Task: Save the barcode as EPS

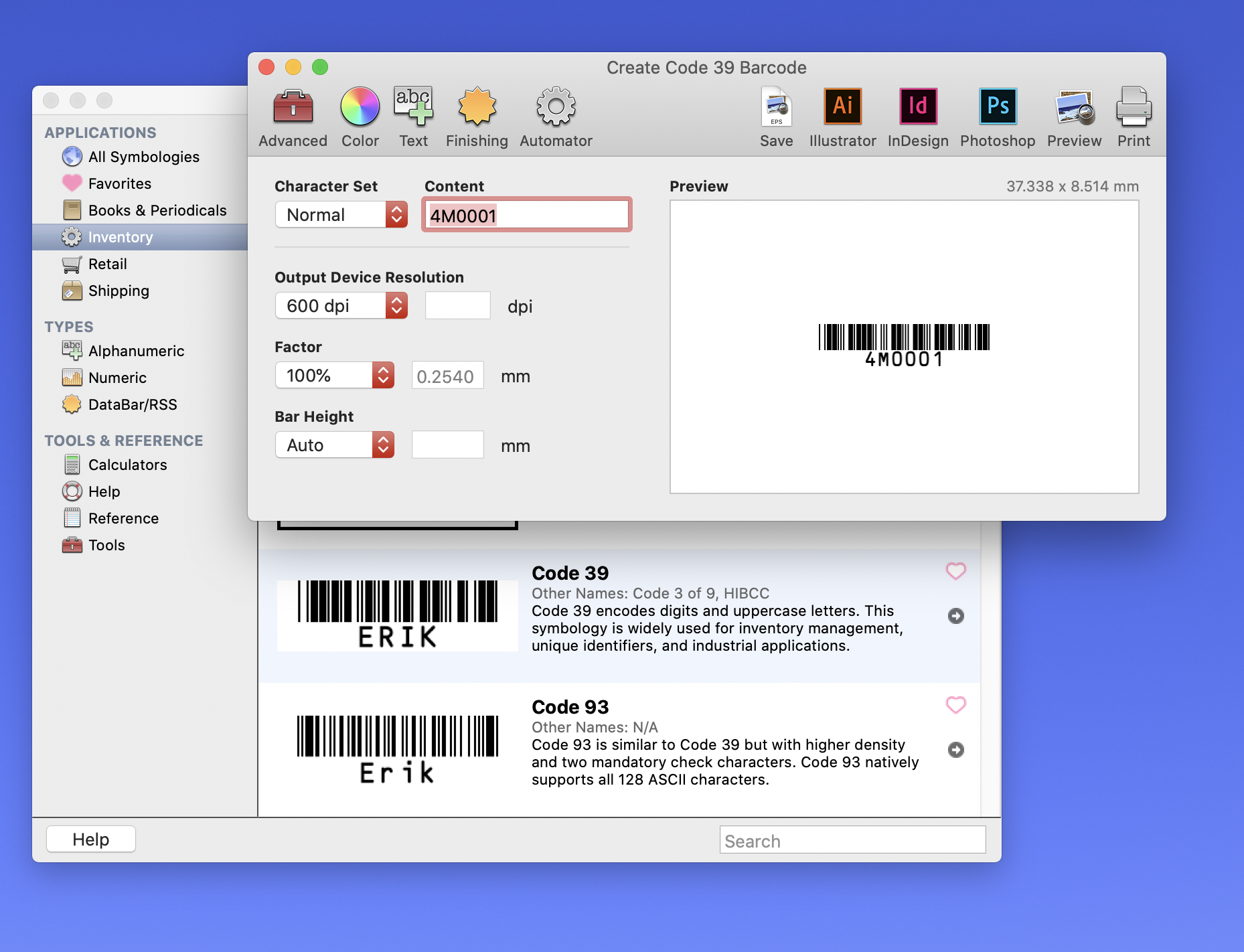Action: [x=776, y=118]
